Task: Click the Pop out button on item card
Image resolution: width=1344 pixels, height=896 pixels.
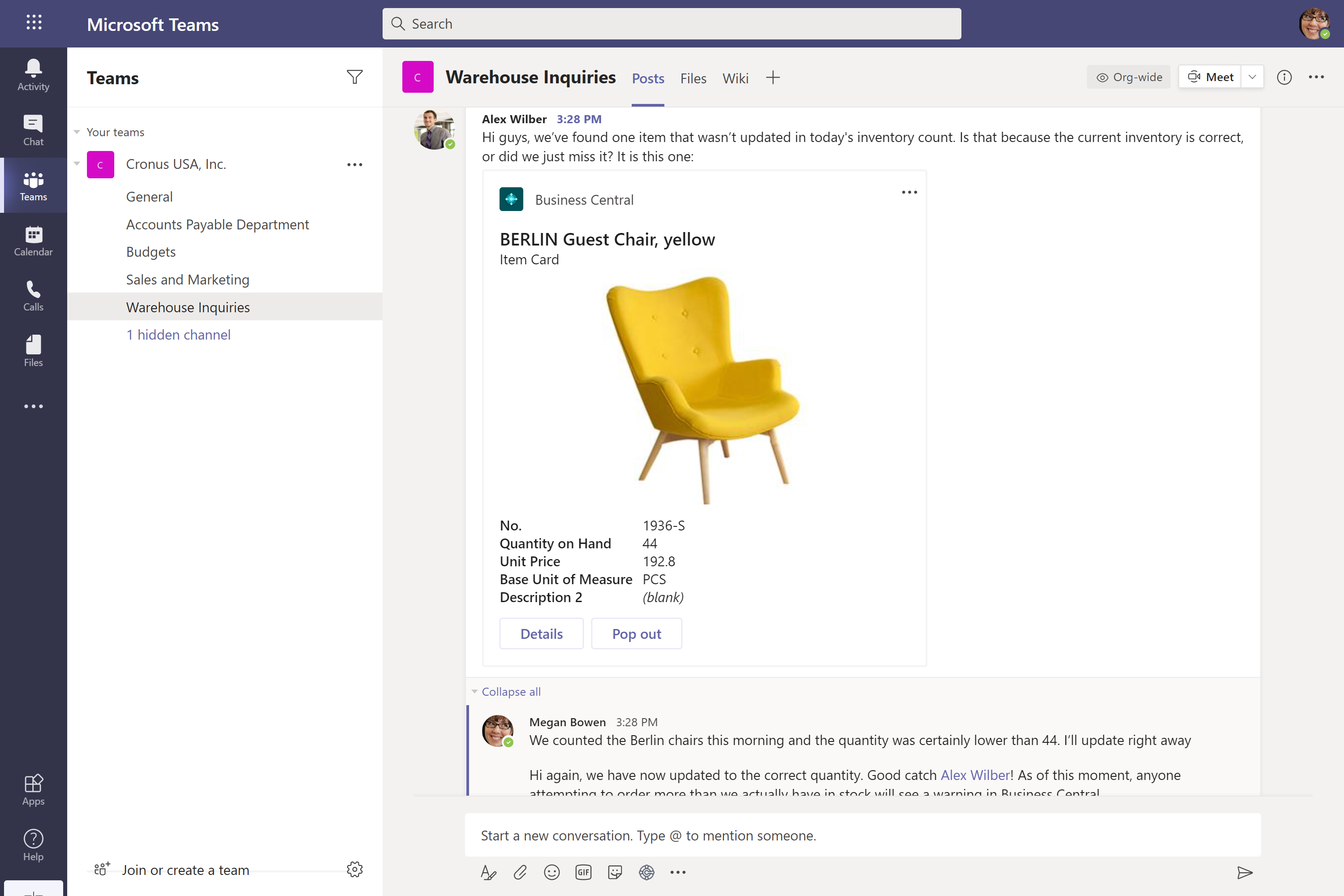Action: 637,633
